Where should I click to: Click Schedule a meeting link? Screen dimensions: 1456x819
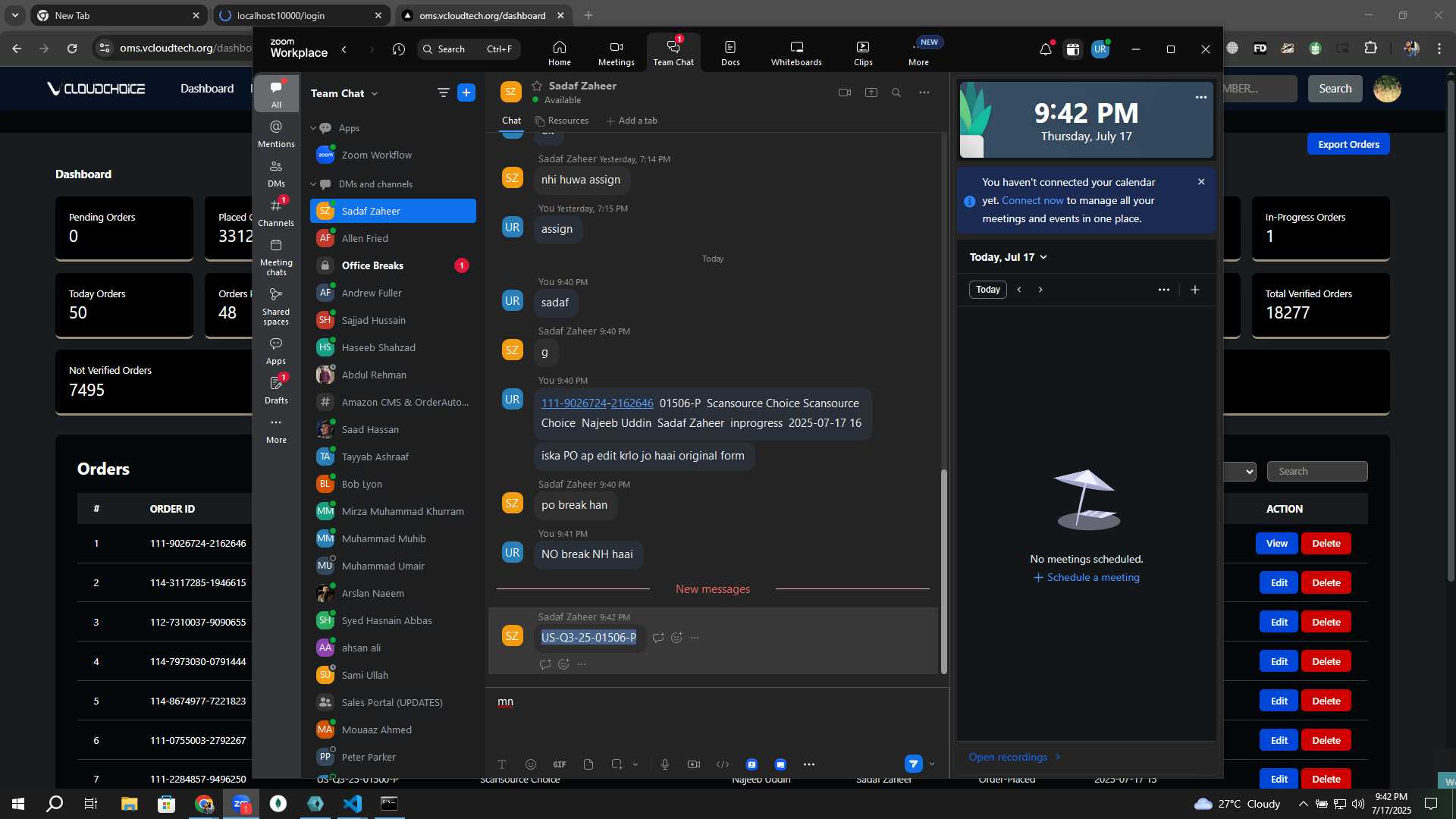pos(1086,577)
